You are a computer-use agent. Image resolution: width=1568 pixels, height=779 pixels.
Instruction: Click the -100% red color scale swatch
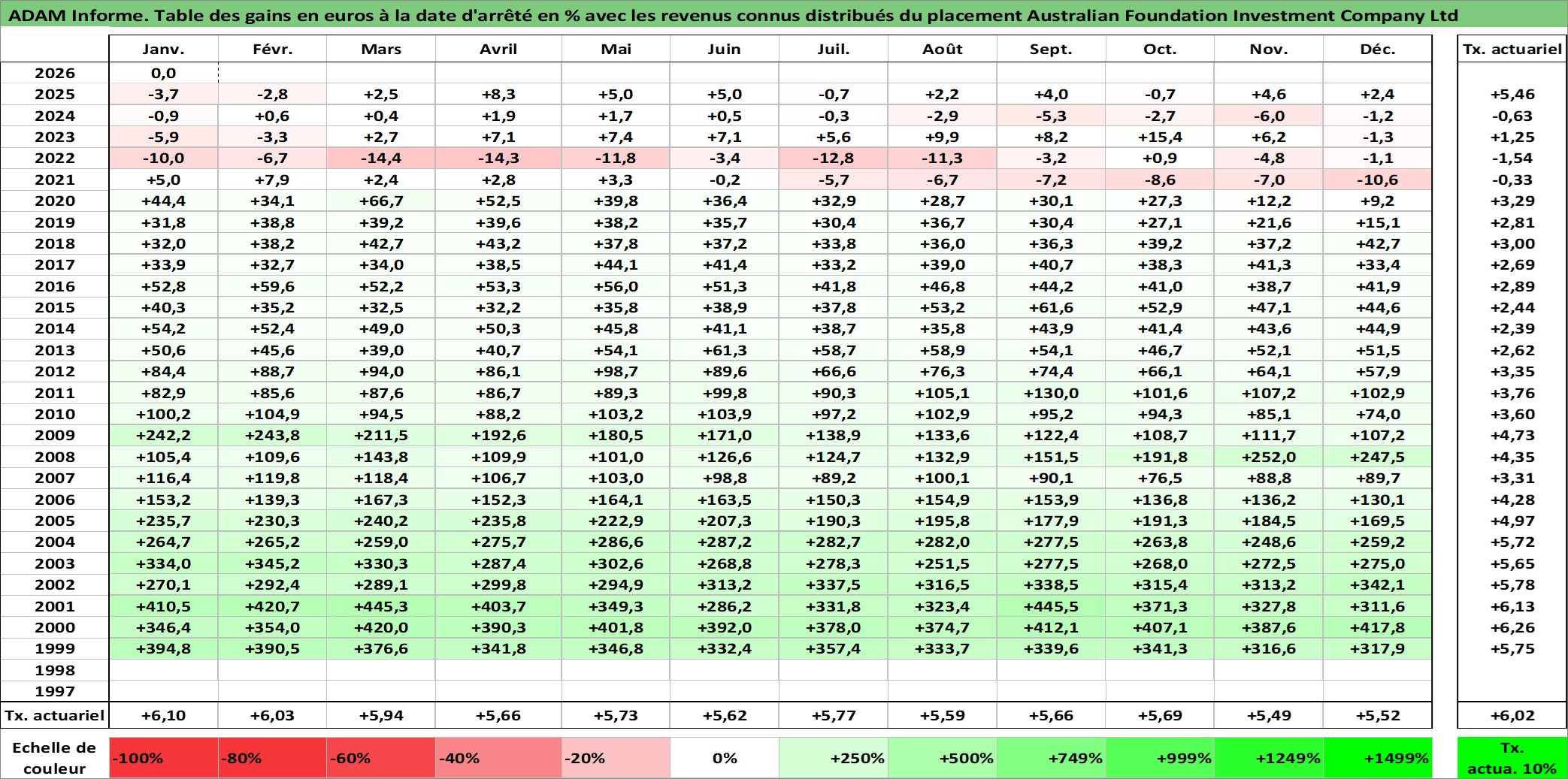163,758
